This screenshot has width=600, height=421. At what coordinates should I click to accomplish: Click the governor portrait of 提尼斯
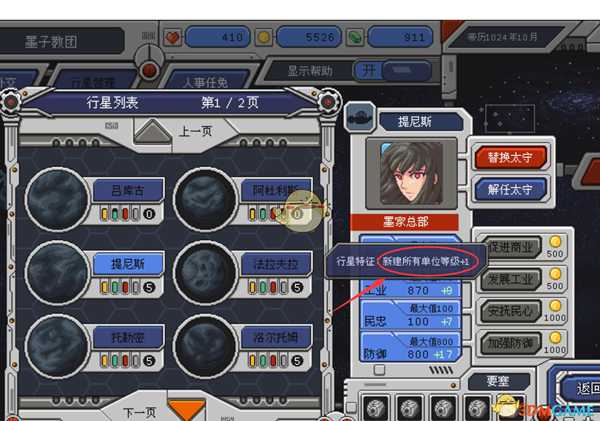[411, 173]
